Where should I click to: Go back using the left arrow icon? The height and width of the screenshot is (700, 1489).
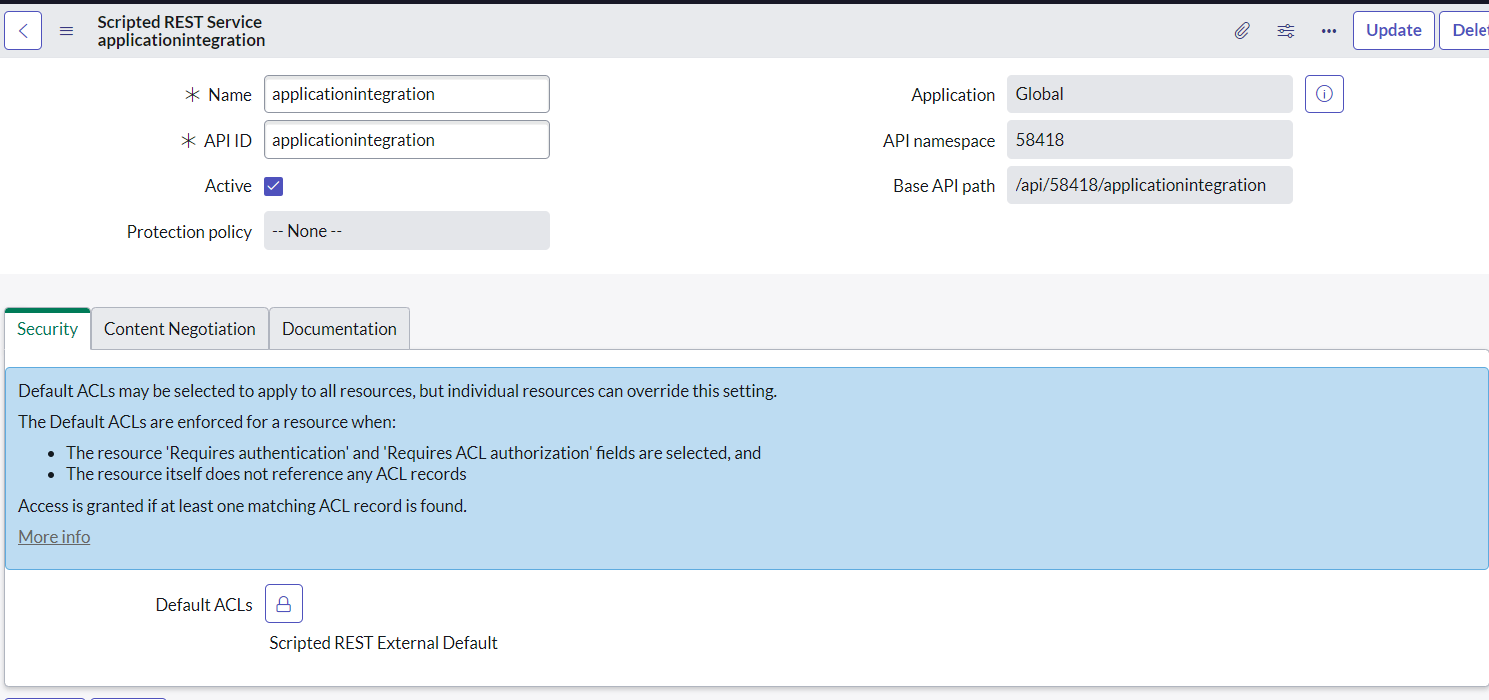tap(23, 30)
